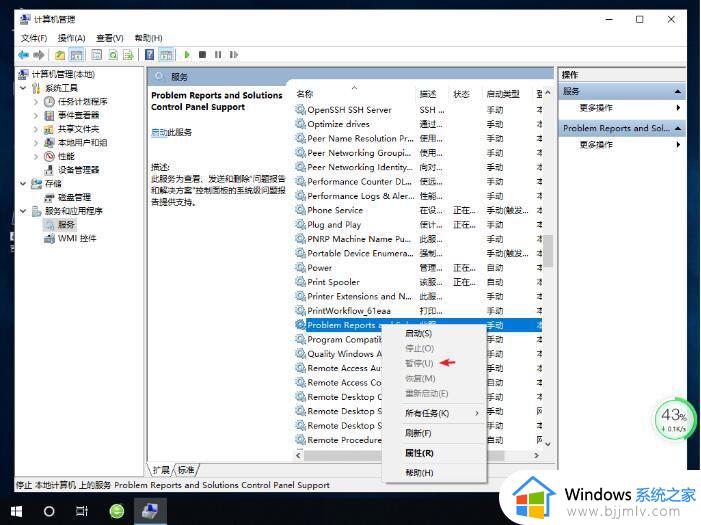This screenshot has width=701, height=525.
Task: Click the Export list toolbar icon
Action: (x=129, y=55)
